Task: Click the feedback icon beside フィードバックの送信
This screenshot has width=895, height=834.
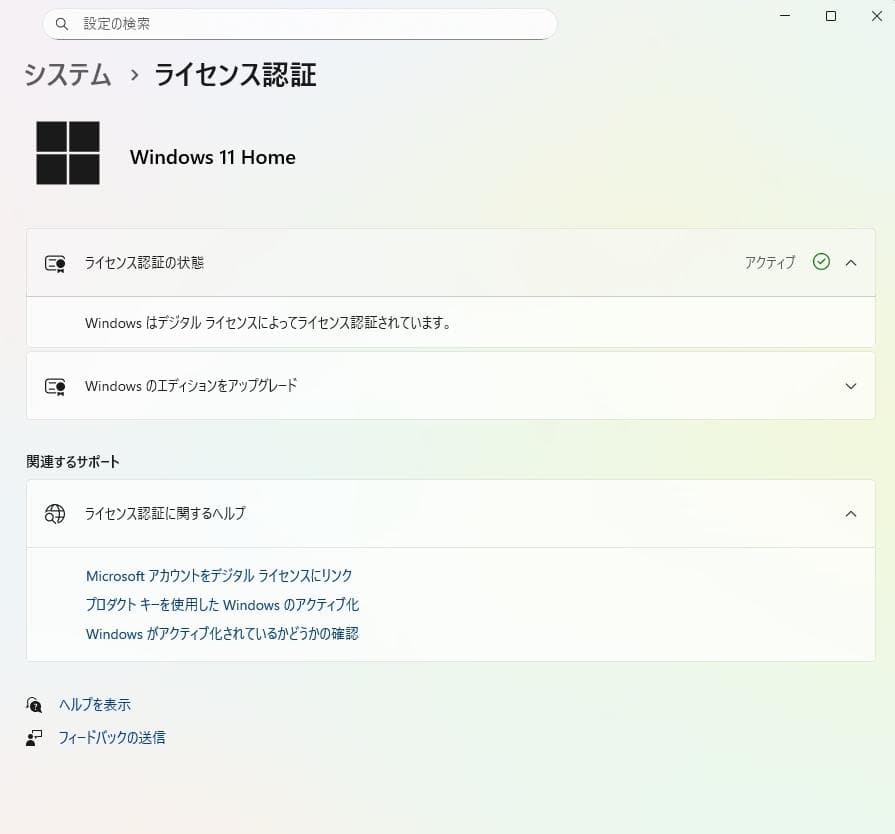Action: coord(33,737)
